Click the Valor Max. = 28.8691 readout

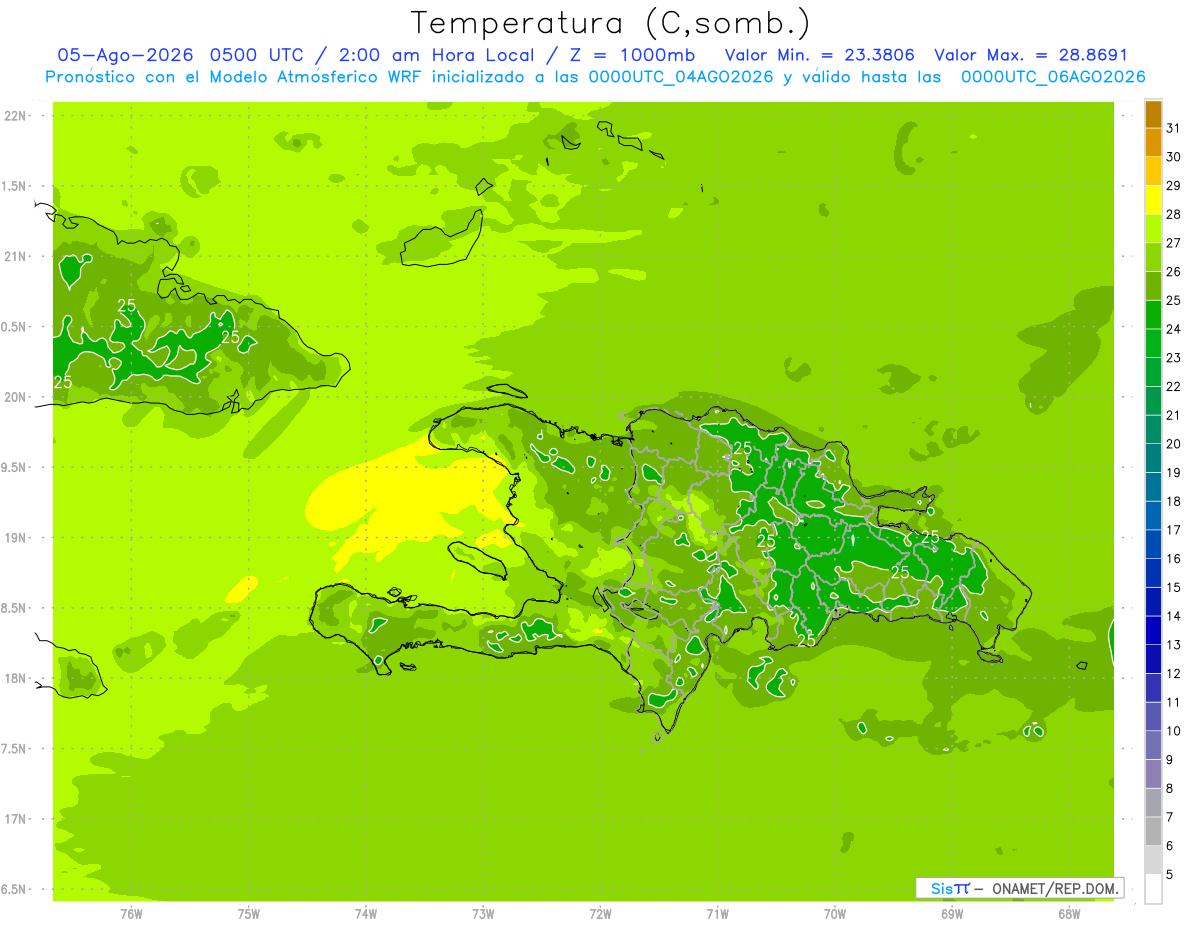[x=1030, y=55]
